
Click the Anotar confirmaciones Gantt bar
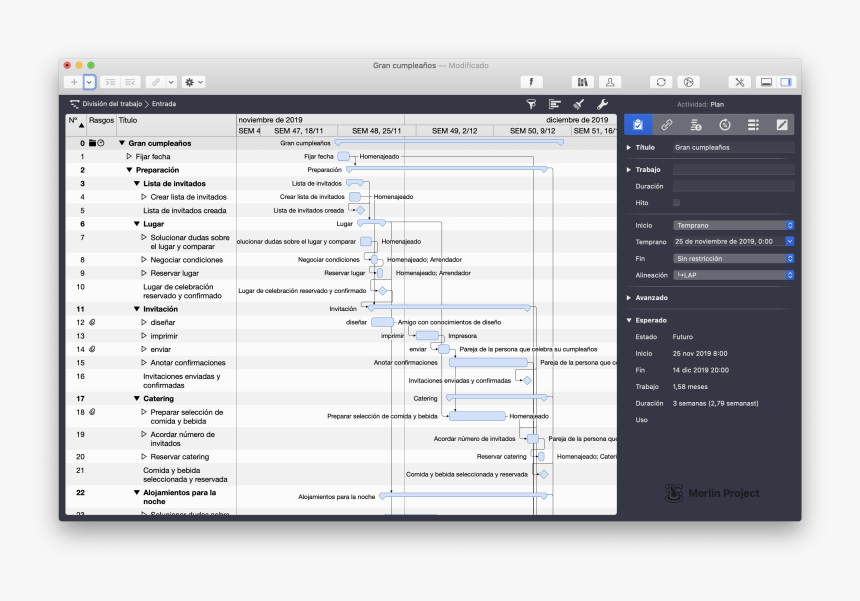[x=488, y=362]
